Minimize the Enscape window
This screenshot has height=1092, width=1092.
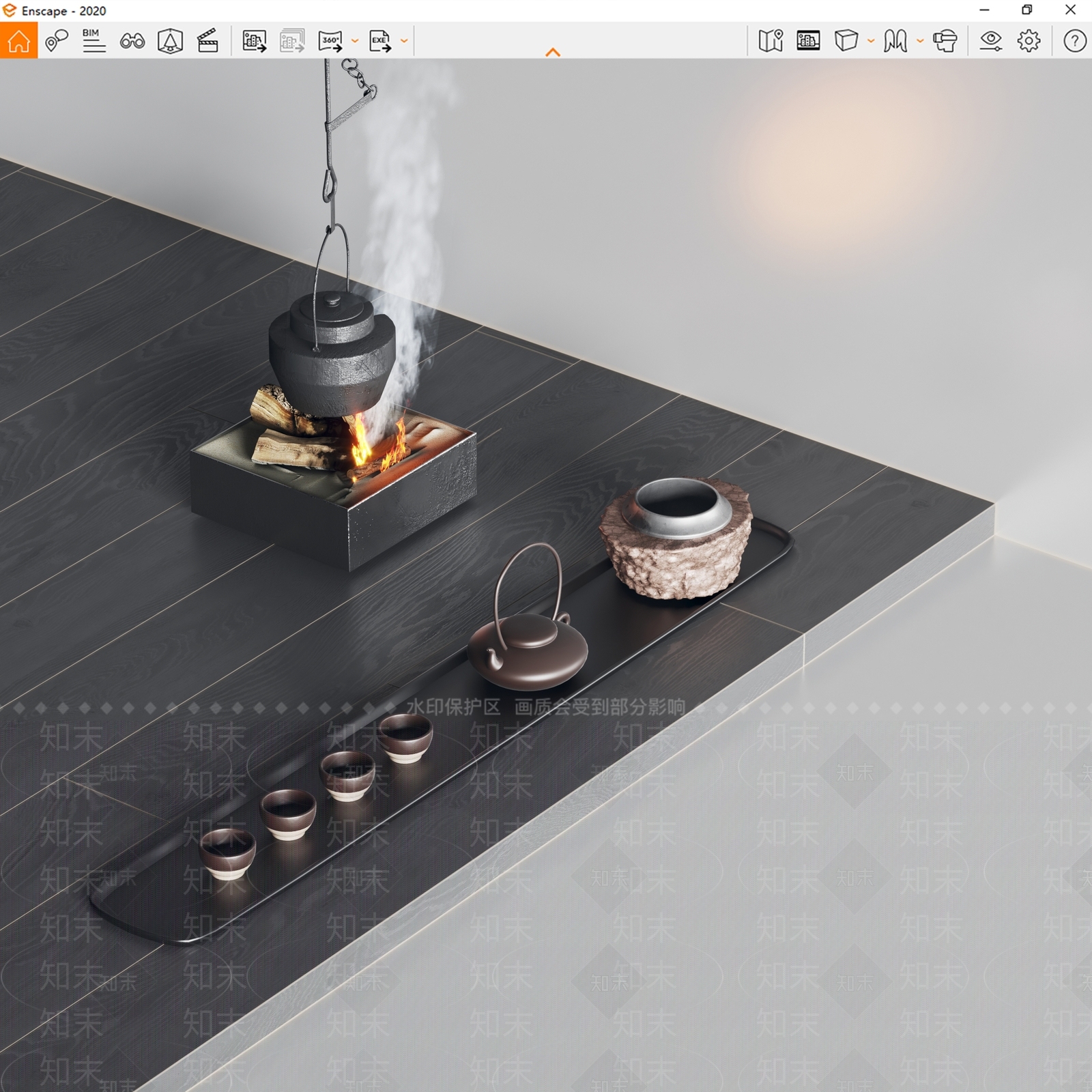984,10
